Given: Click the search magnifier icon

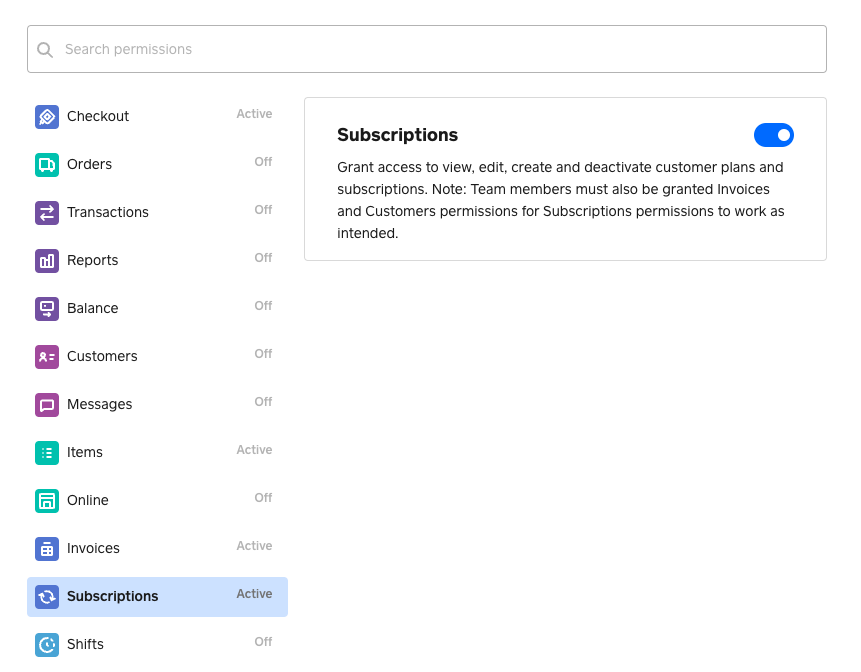Looking at the screenshot, I should 45,50.
